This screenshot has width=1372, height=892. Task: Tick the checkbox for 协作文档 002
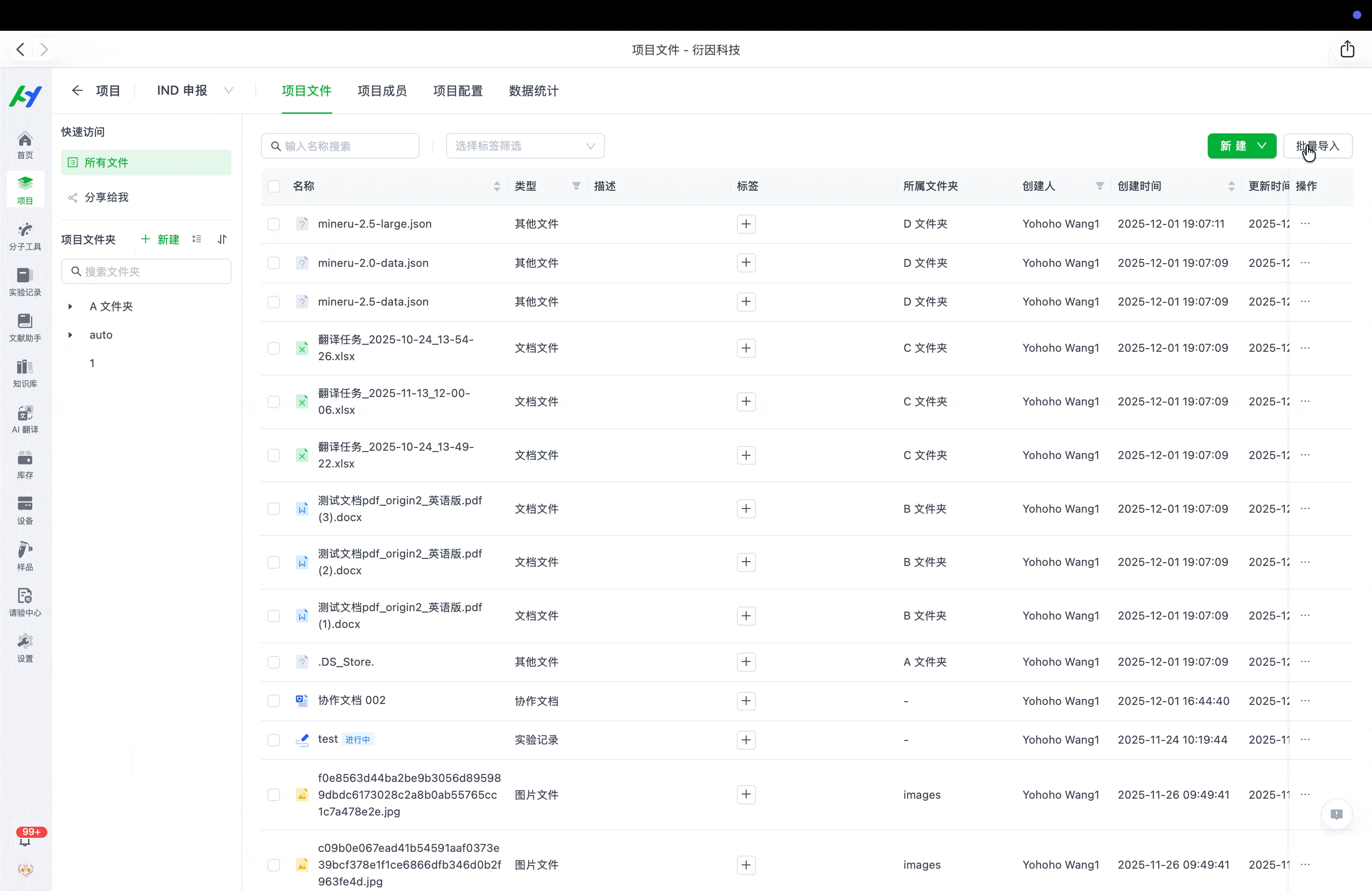pyautogui.click(x=274, y=701)
